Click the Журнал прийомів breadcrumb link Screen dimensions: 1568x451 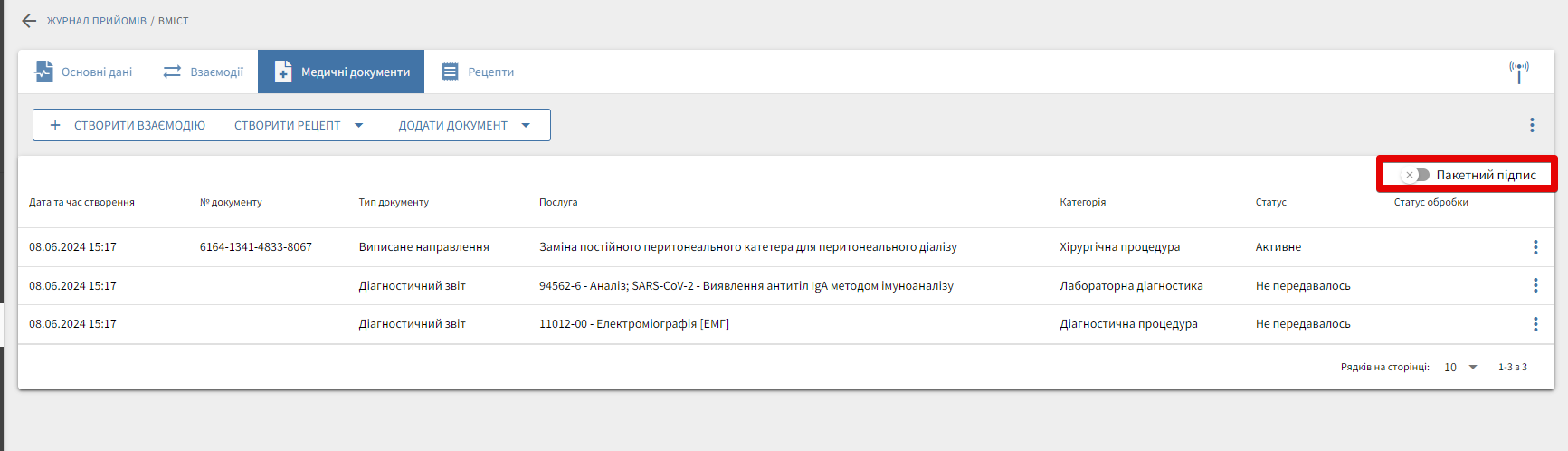(97, 21)
